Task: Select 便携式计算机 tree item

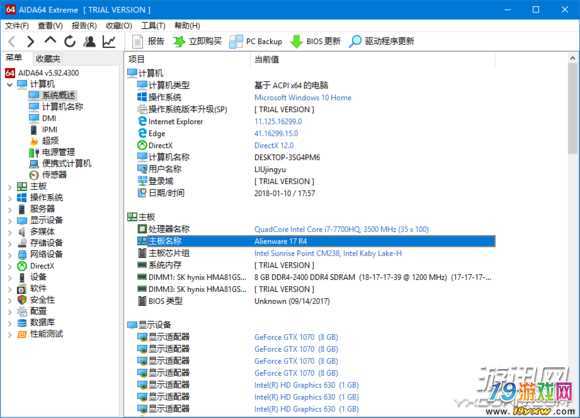Action: pyautogui.click(x=66, y=163)
